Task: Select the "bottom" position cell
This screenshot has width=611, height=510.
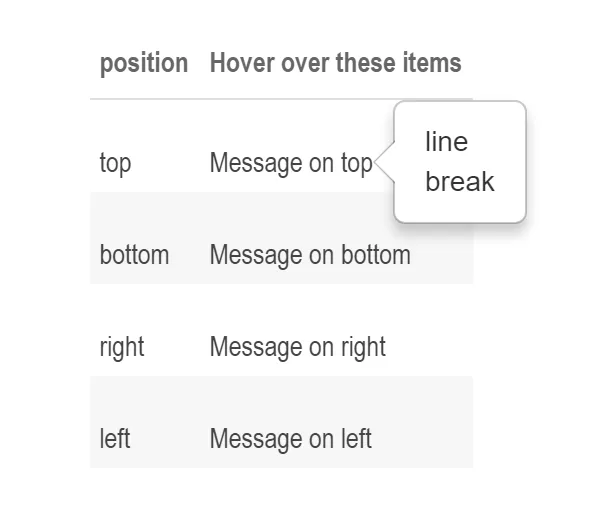Action: coord(134,255)
